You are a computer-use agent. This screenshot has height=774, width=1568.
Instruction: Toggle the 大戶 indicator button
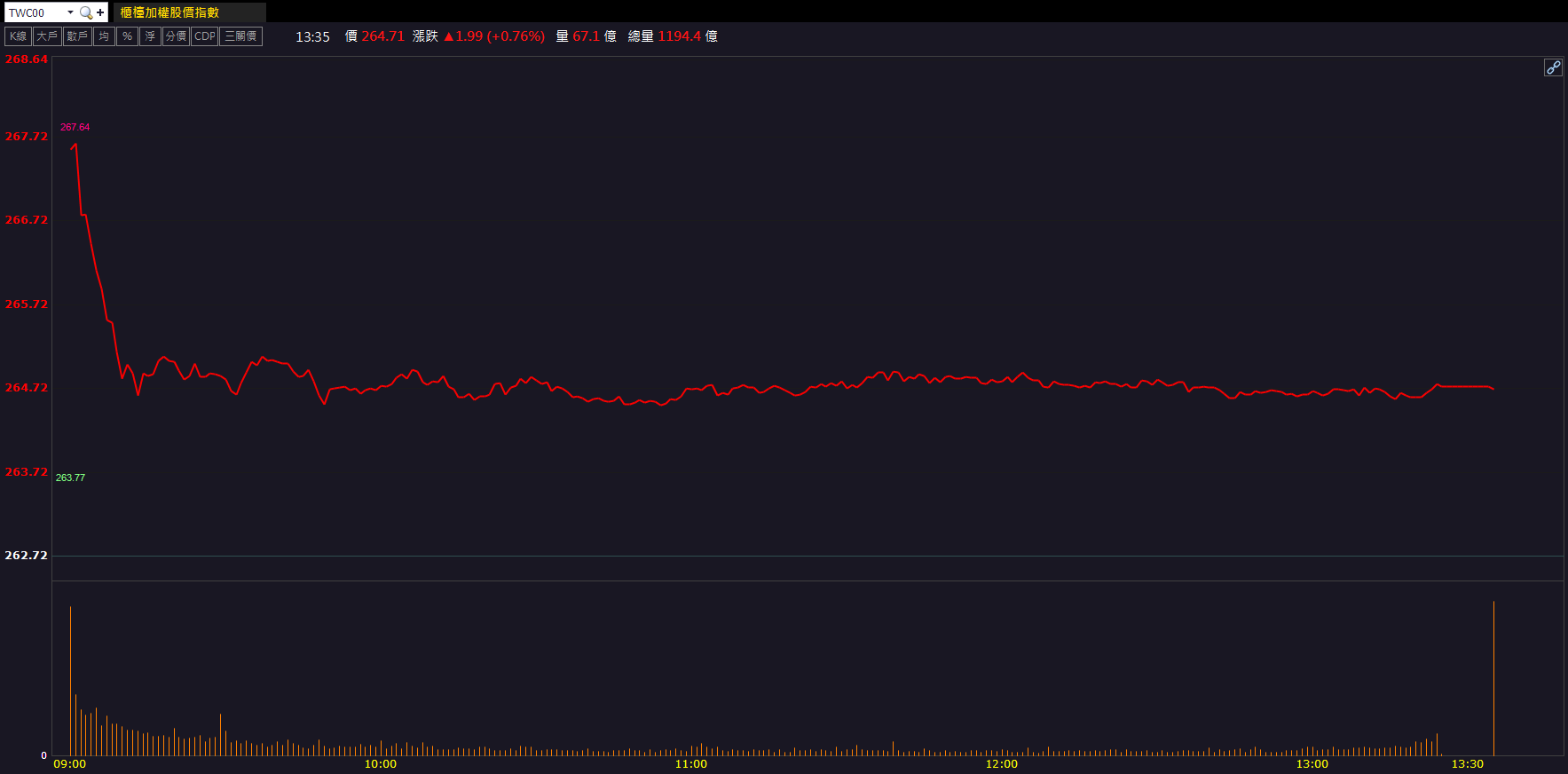(x=47, y=36)
